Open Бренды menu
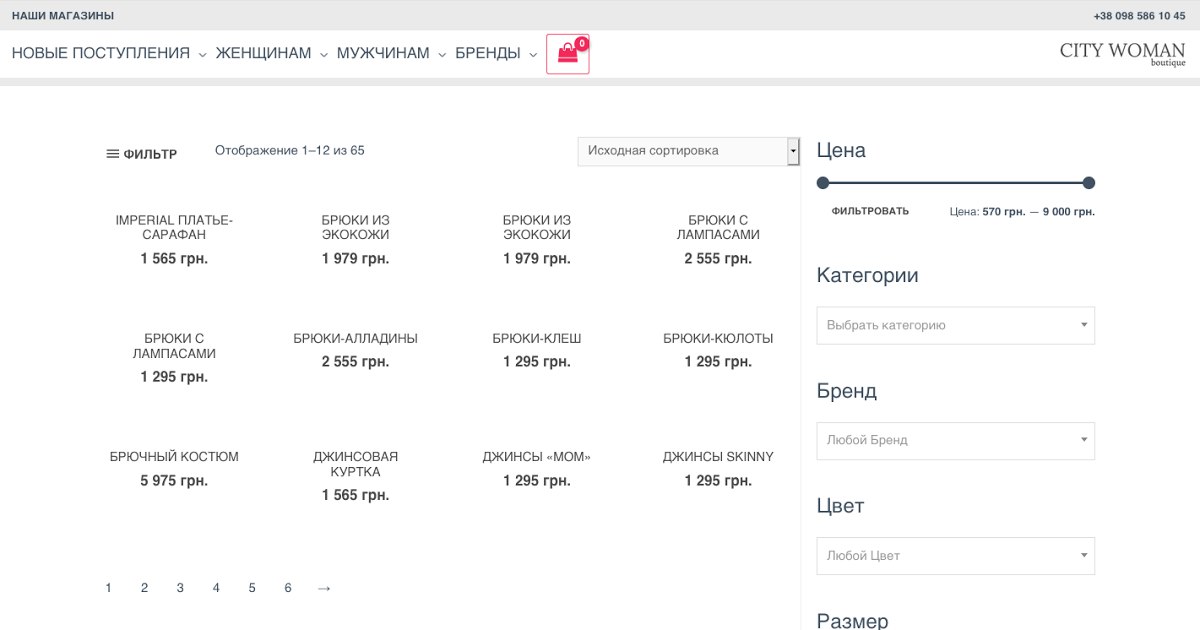Viewport: 1200px width, 630px height. (488, 54)
